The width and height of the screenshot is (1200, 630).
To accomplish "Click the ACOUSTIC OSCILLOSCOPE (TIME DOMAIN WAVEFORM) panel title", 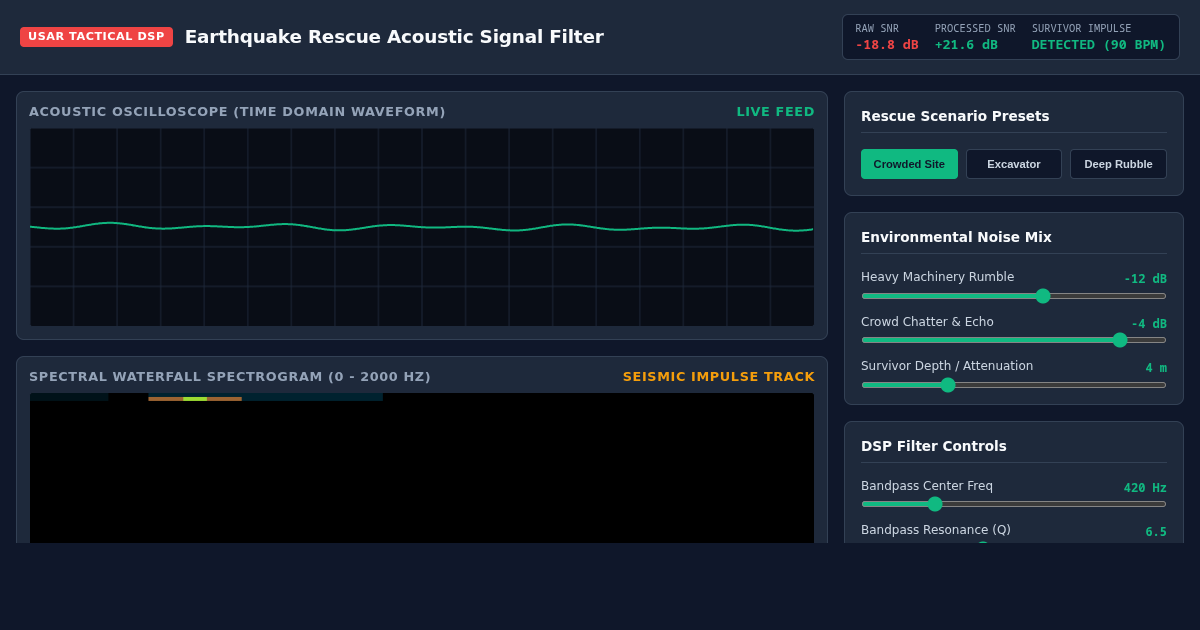I will coord(237,112).
